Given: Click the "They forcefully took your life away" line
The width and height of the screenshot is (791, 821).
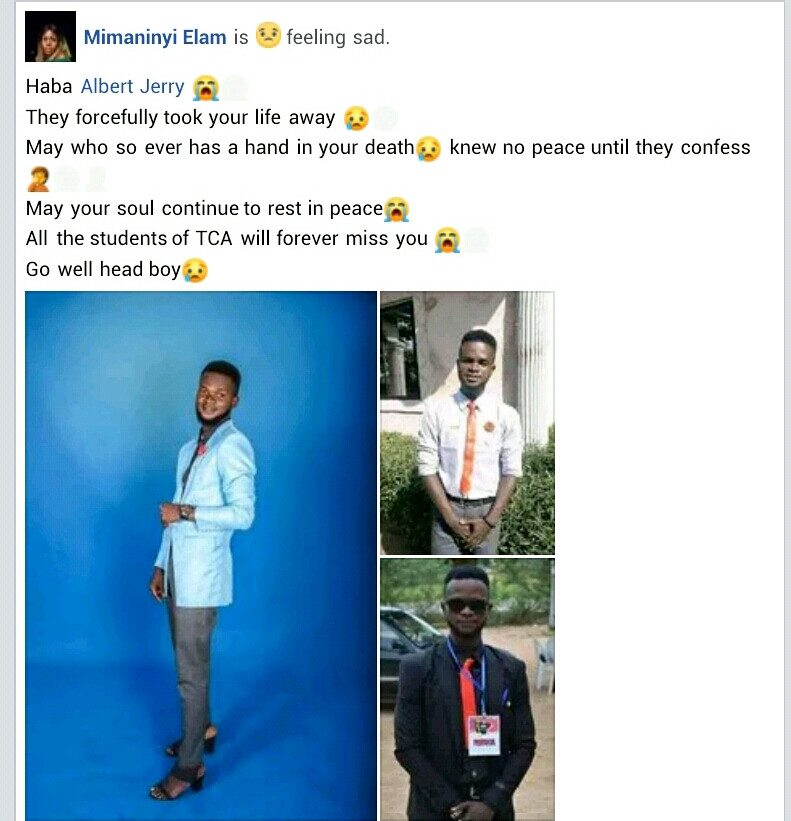Looking at the screenshot, I should (181, 117).
